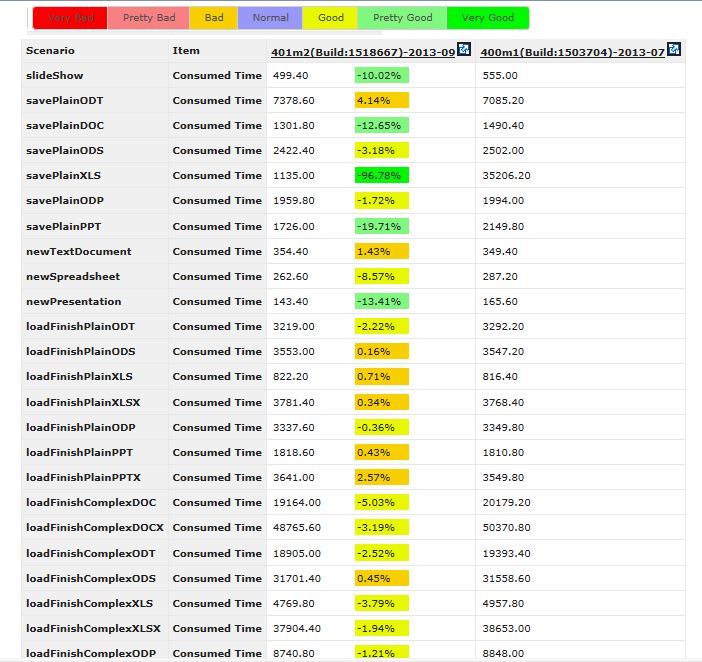The width and height of the screenshot is (702, 662).
Task: Click icon next to 401m2 build header
Action: [464, 49]
